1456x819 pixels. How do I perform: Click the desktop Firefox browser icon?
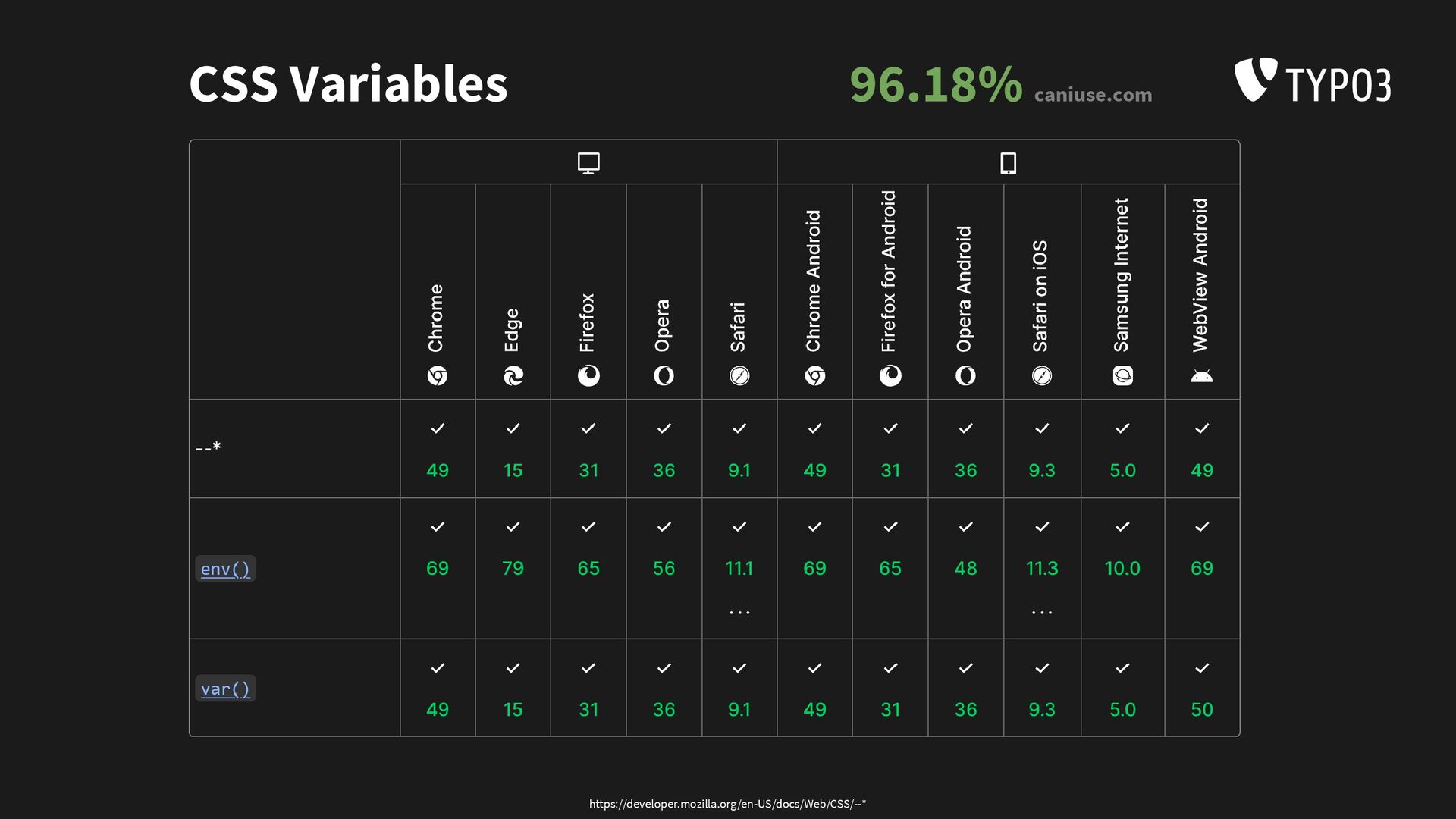tap(588, 375)
